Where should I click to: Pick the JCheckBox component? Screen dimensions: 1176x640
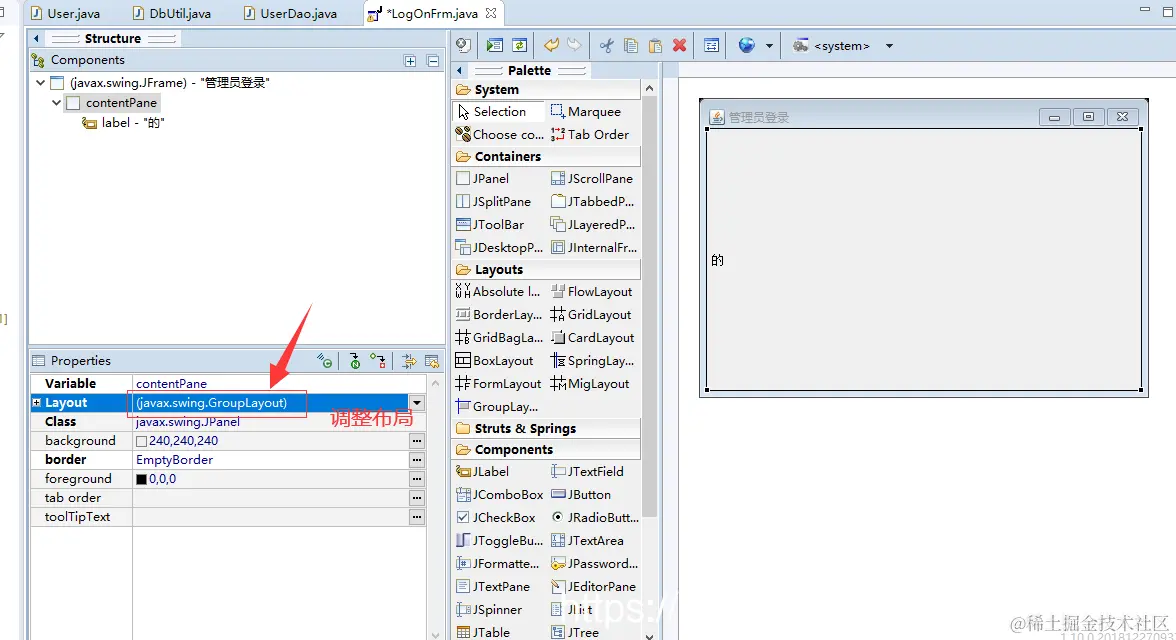[496, 518]
